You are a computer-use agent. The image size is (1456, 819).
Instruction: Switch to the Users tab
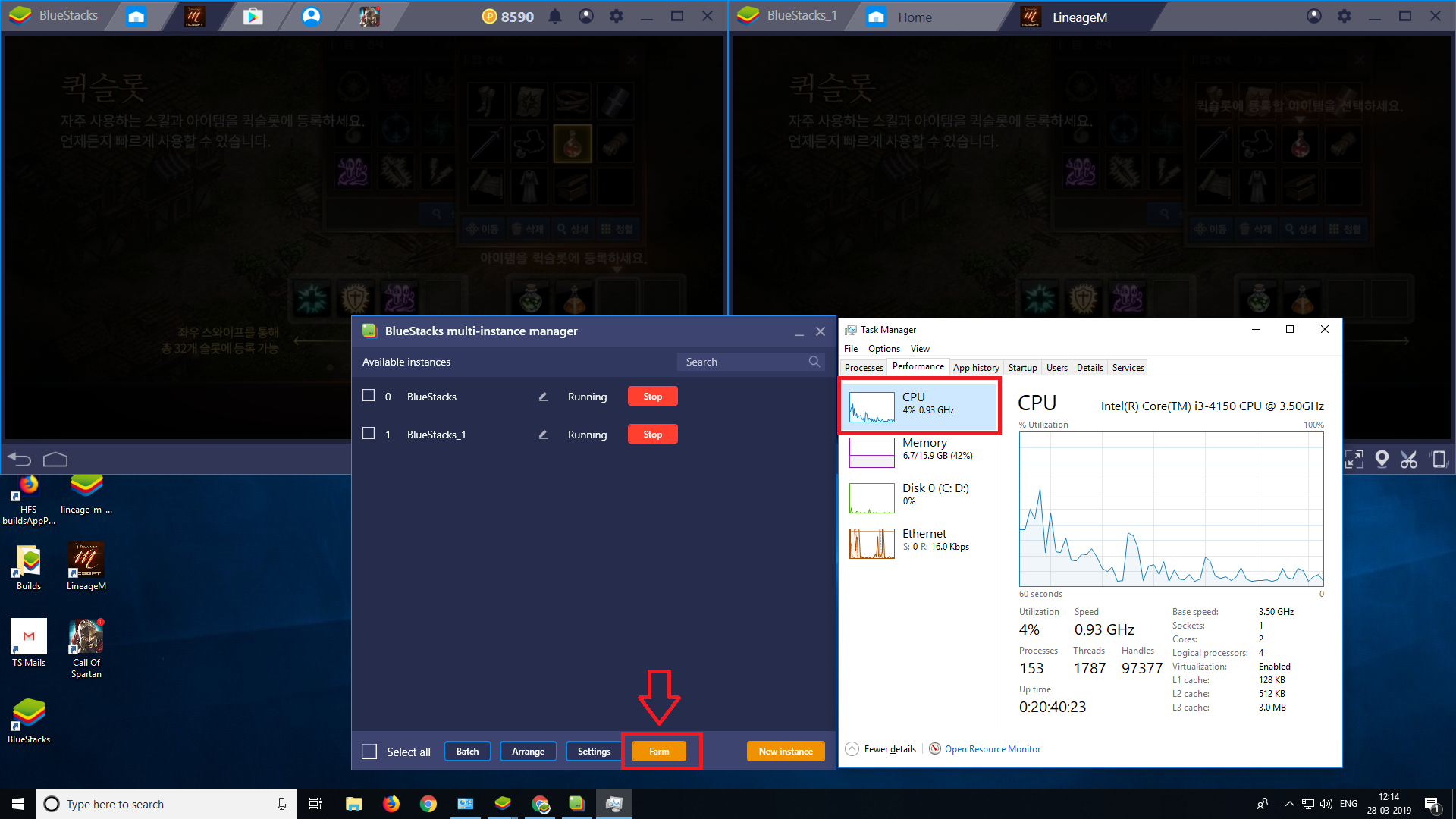coord(1056,368)
